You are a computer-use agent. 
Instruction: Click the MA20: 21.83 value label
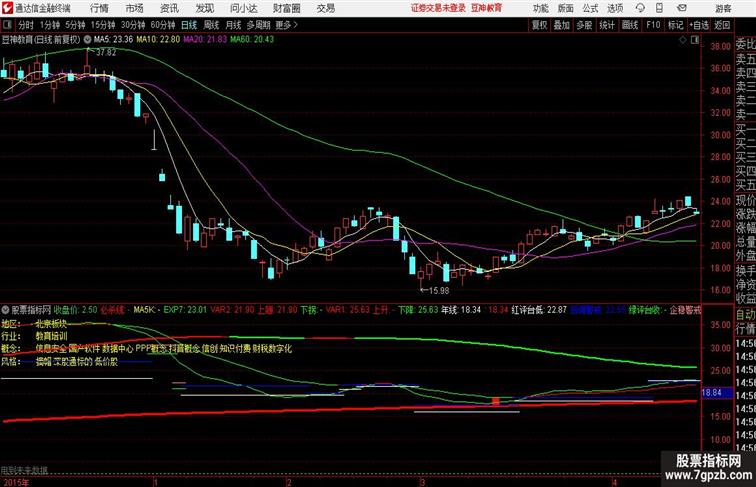click(205, 40)
